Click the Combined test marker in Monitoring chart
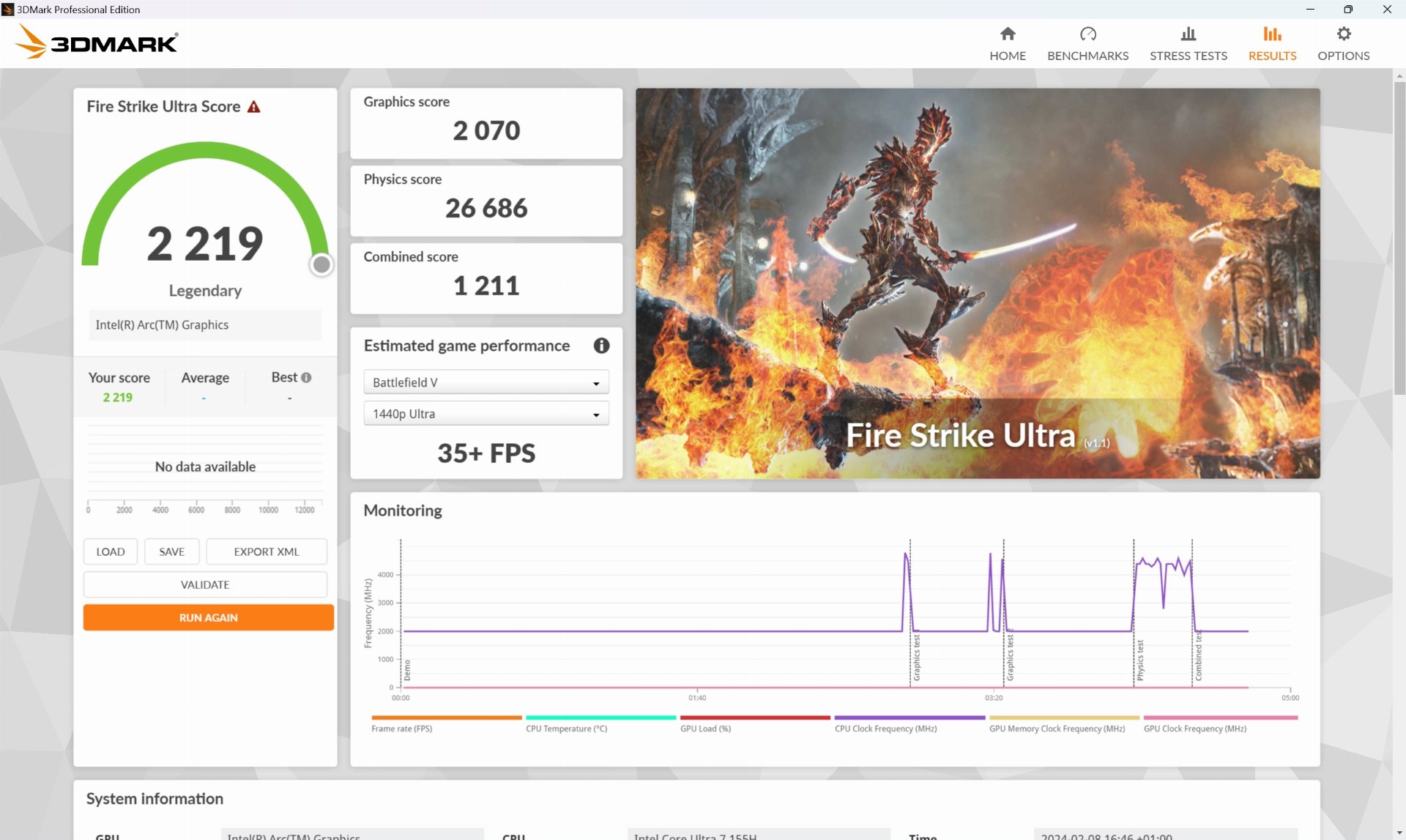1406x840 pixels. point(1199,655)
